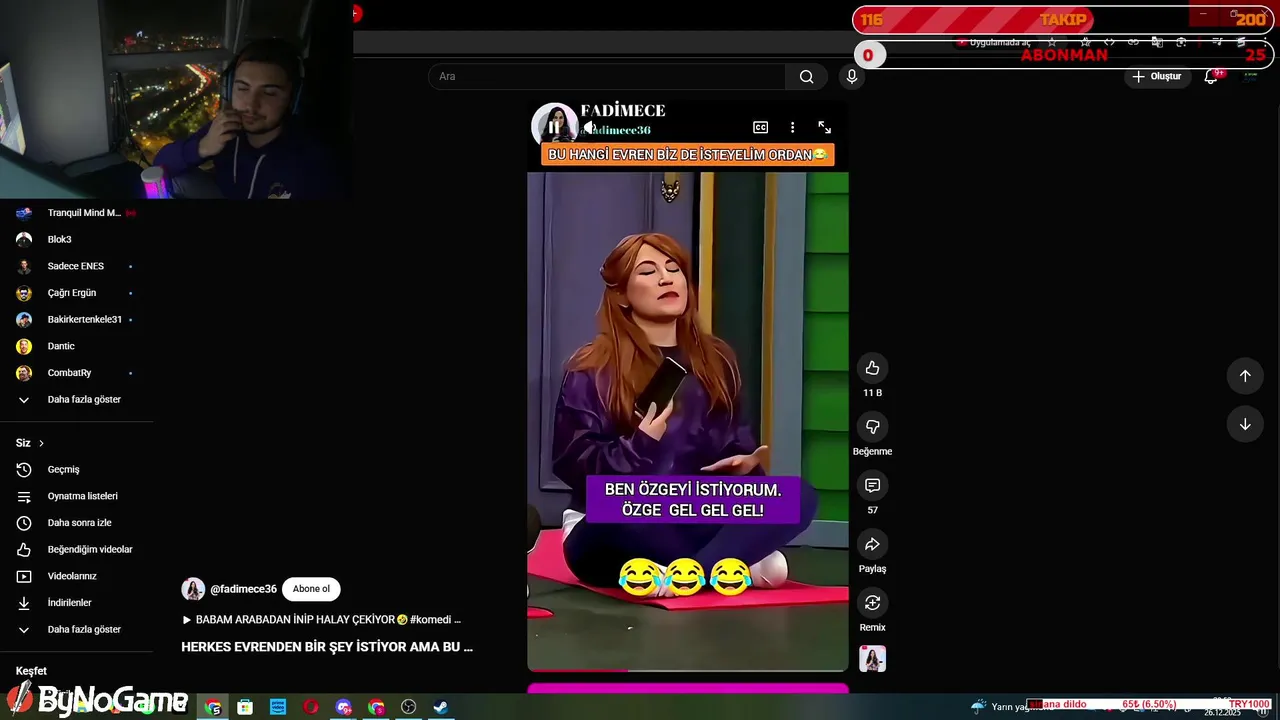Open Steam from the taskbar

click(440, 707)
